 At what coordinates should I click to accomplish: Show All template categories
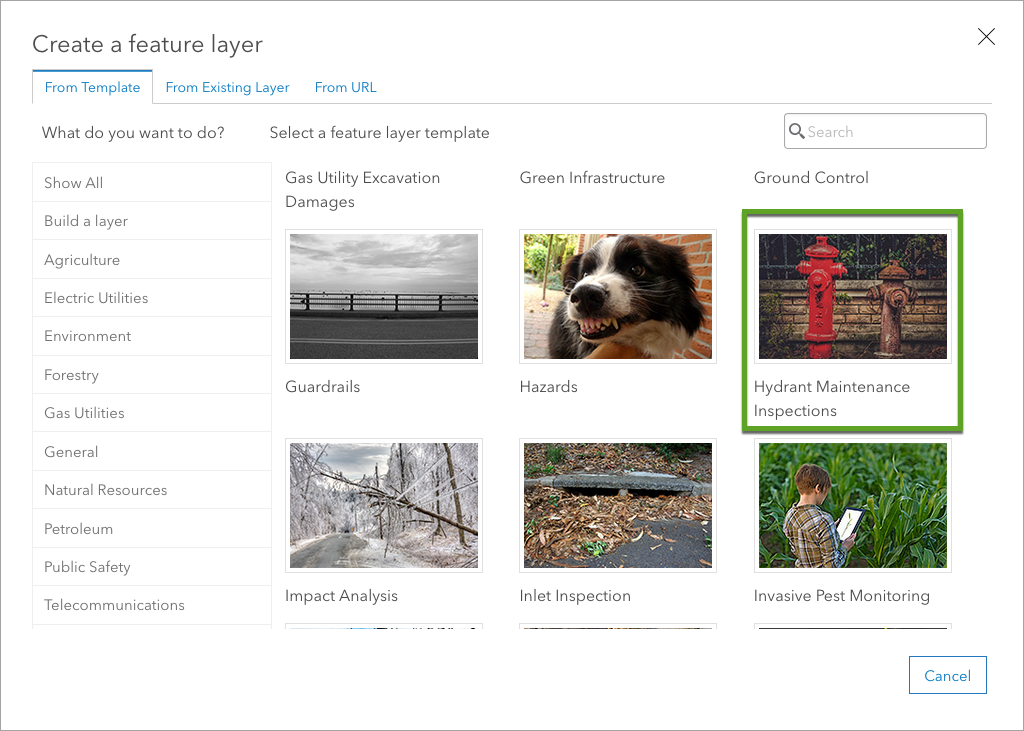pos(74,183)
